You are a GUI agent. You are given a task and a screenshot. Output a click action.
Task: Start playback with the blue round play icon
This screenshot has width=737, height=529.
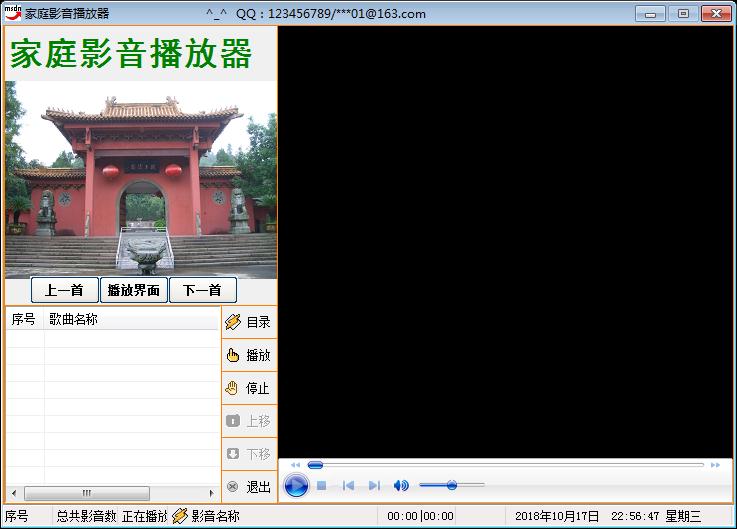pos(297,486)
